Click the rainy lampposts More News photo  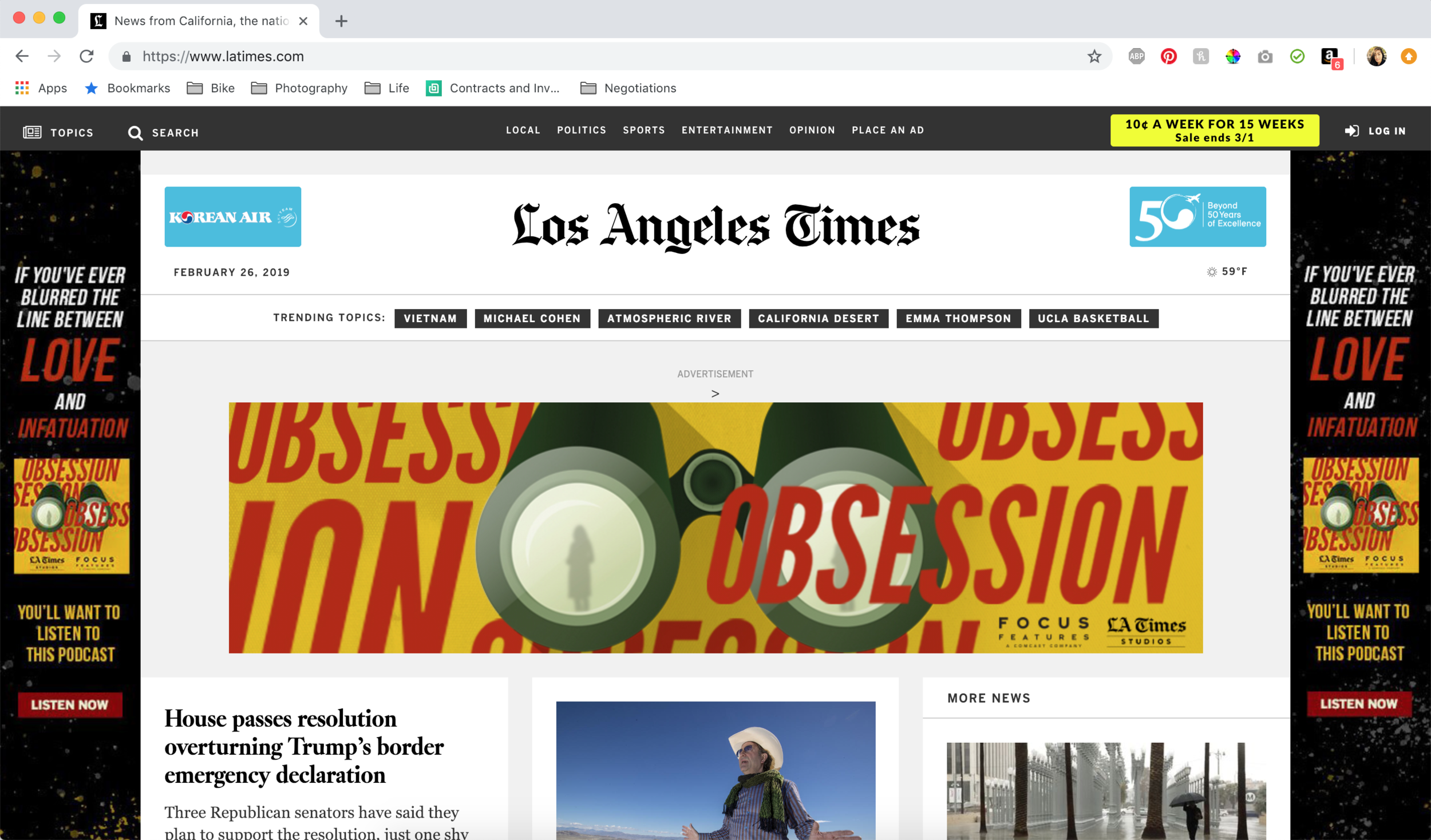coord(1106,791)
